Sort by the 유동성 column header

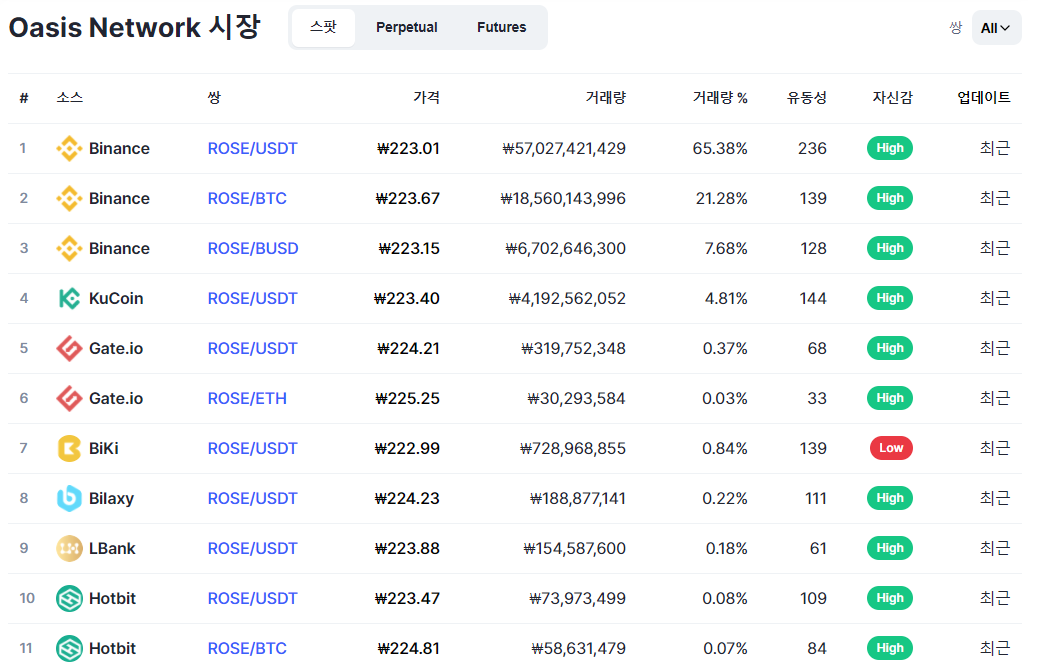(x=807, y=98)
